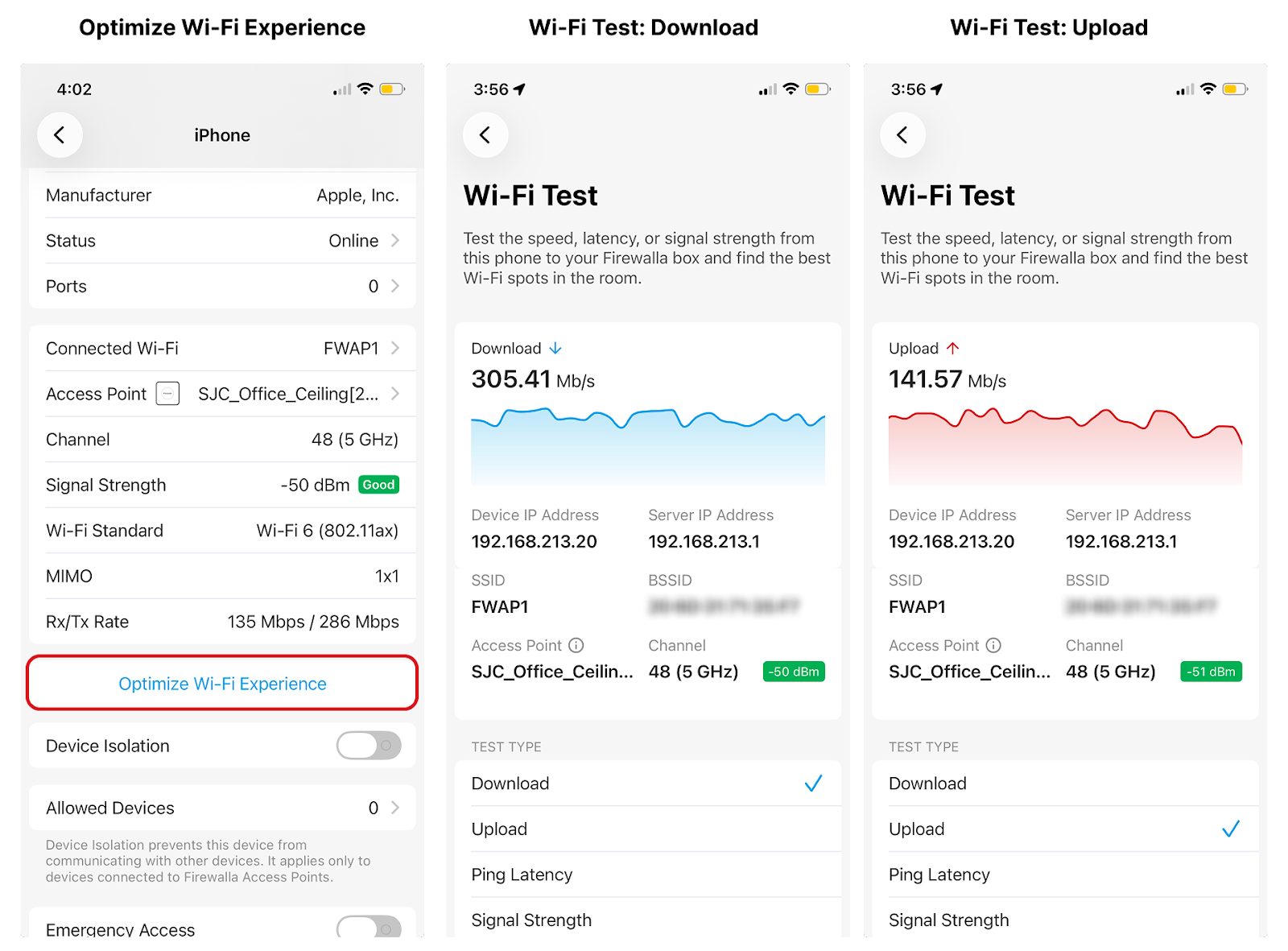
Task: Tap info icon beside Access Point in Upload test
Action: point(993,645)
